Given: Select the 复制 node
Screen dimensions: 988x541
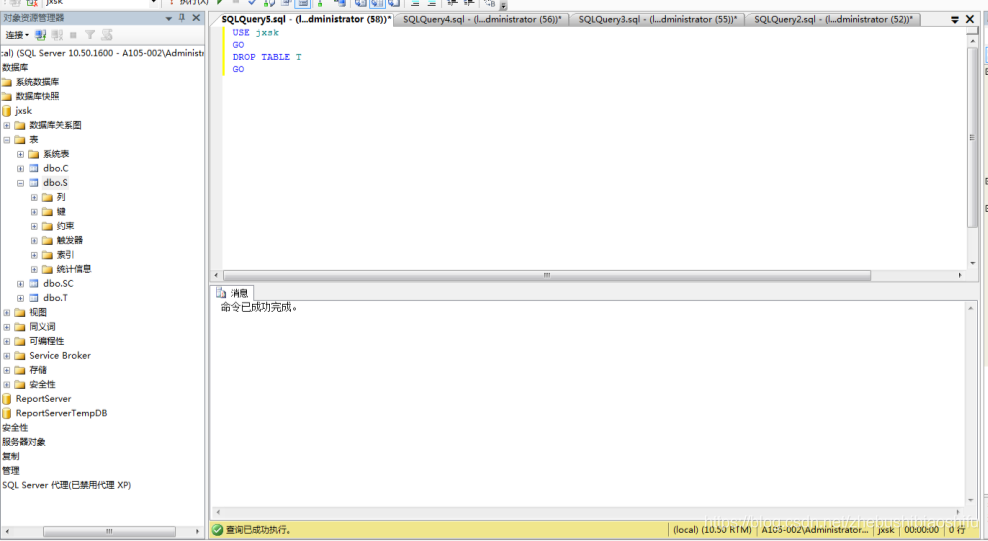Looking at the screenshot, I should click(11, 457).
